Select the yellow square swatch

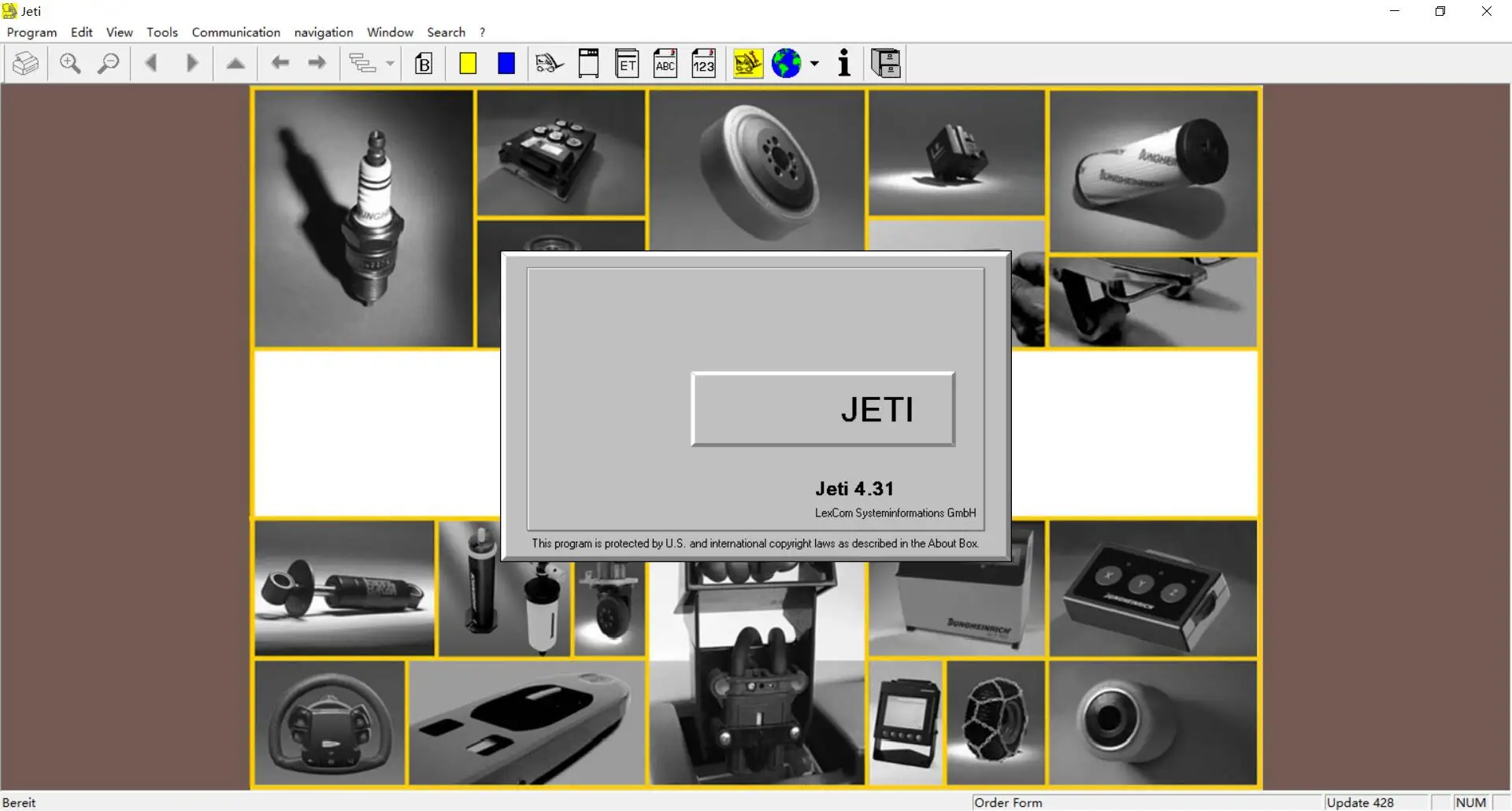(x=468, y=64)
